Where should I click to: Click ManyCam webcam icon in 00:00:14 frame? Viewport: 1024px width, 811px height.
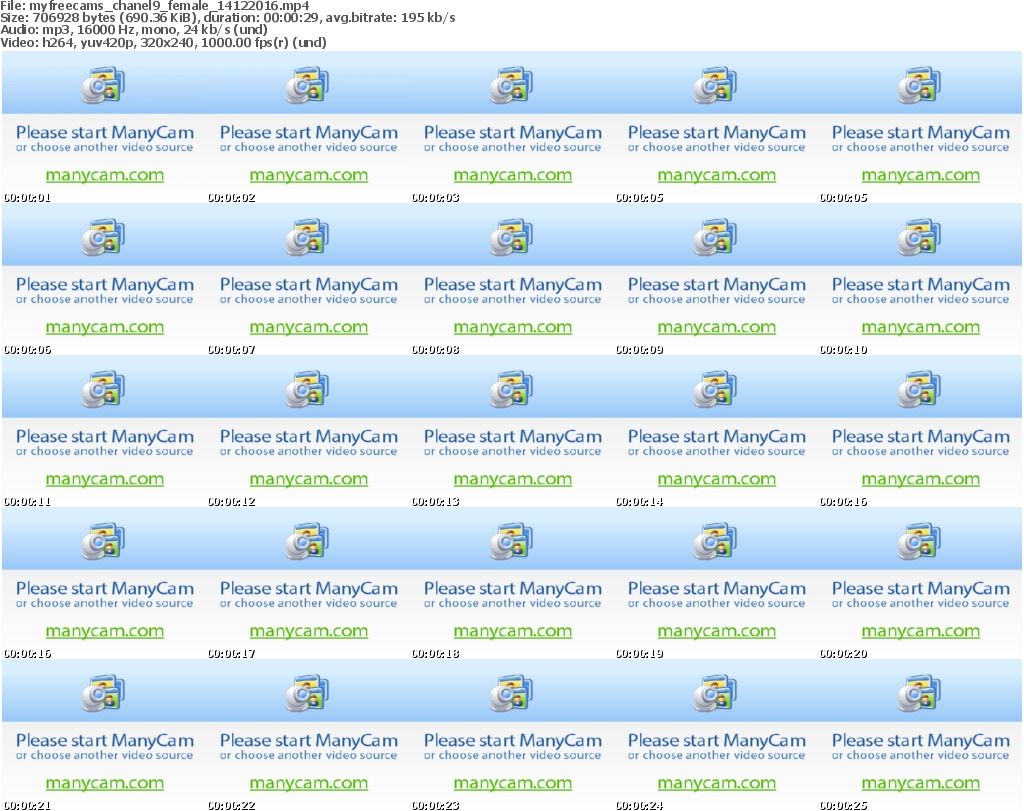pos(715,389)
